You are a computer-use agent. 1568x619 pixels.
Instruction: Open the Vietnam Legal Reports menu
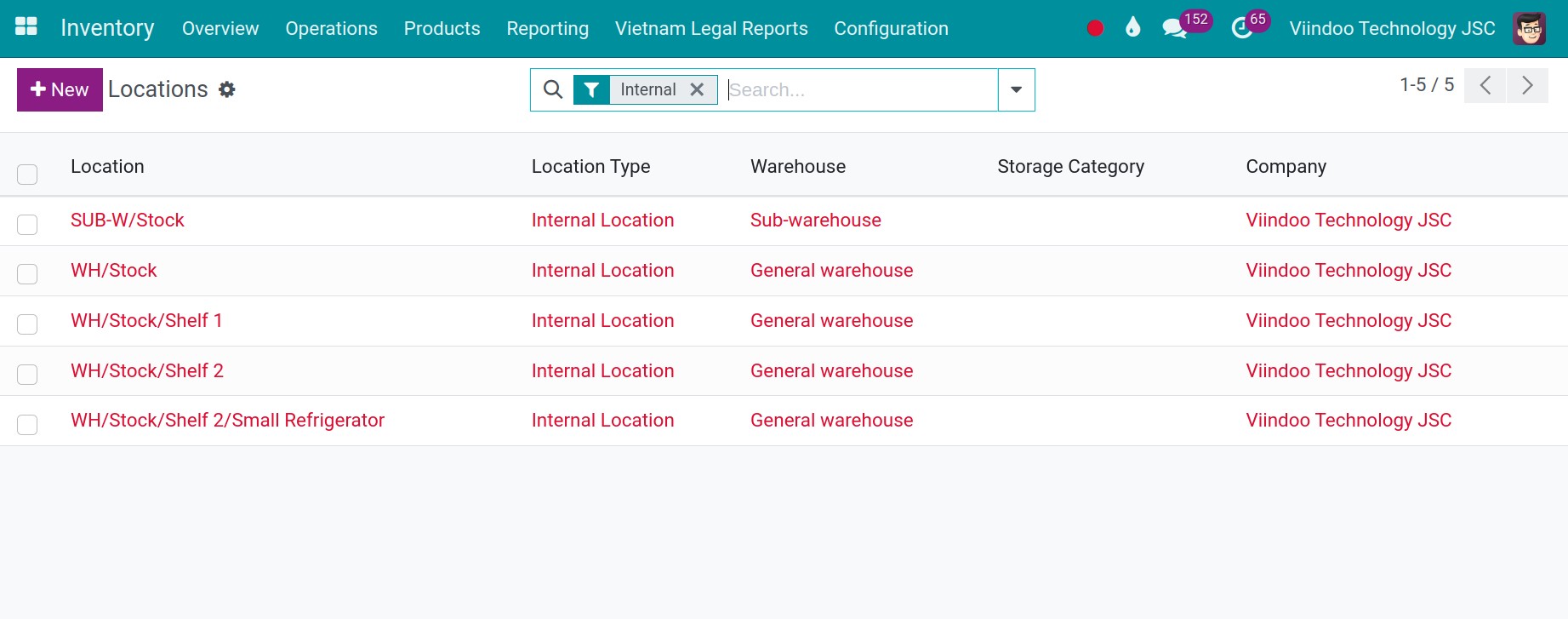pos(711,29)
